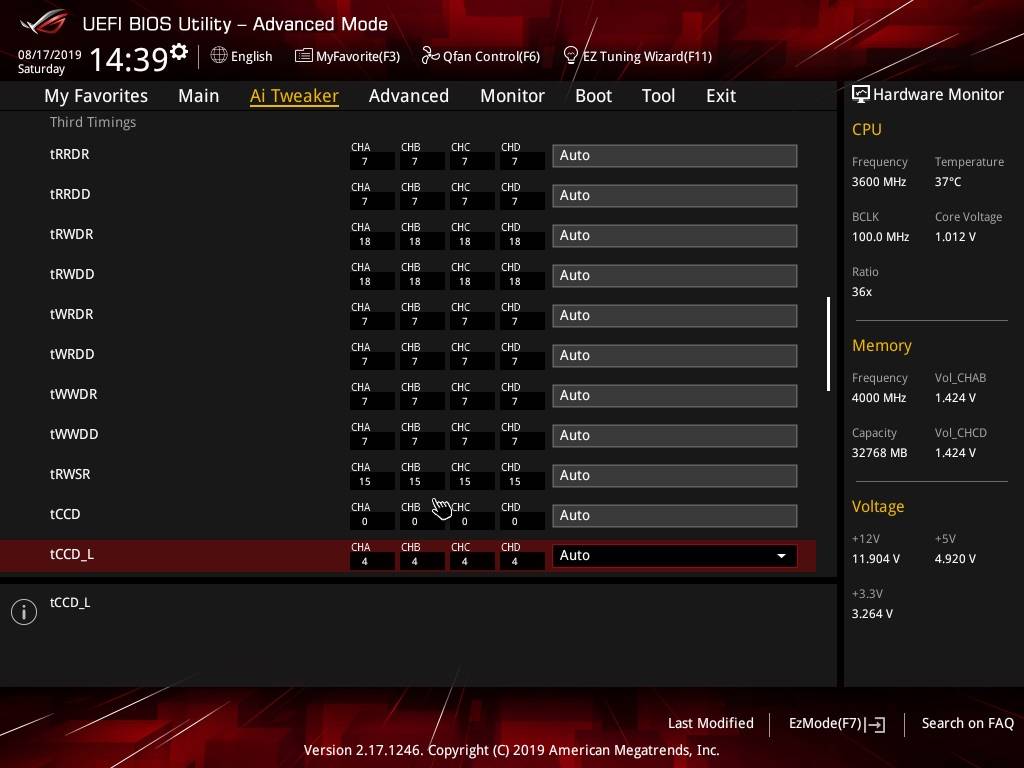Click the tWRDD Auto value field
This screenshot has width=1024, height=768.
pos(675,355)
